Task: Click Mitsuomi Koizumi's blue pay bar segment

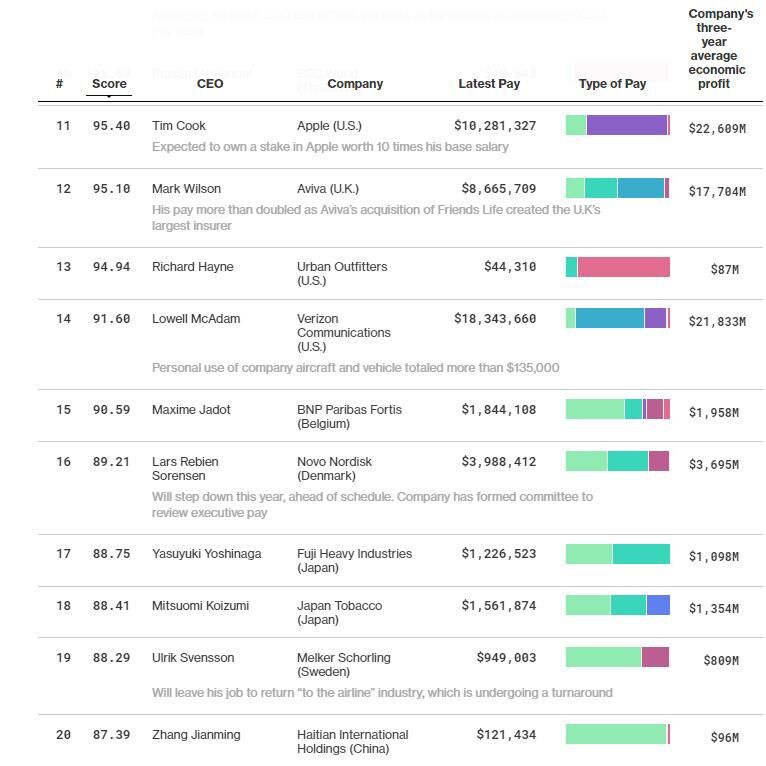Action: pyautogui.click(x=658, y=606)
